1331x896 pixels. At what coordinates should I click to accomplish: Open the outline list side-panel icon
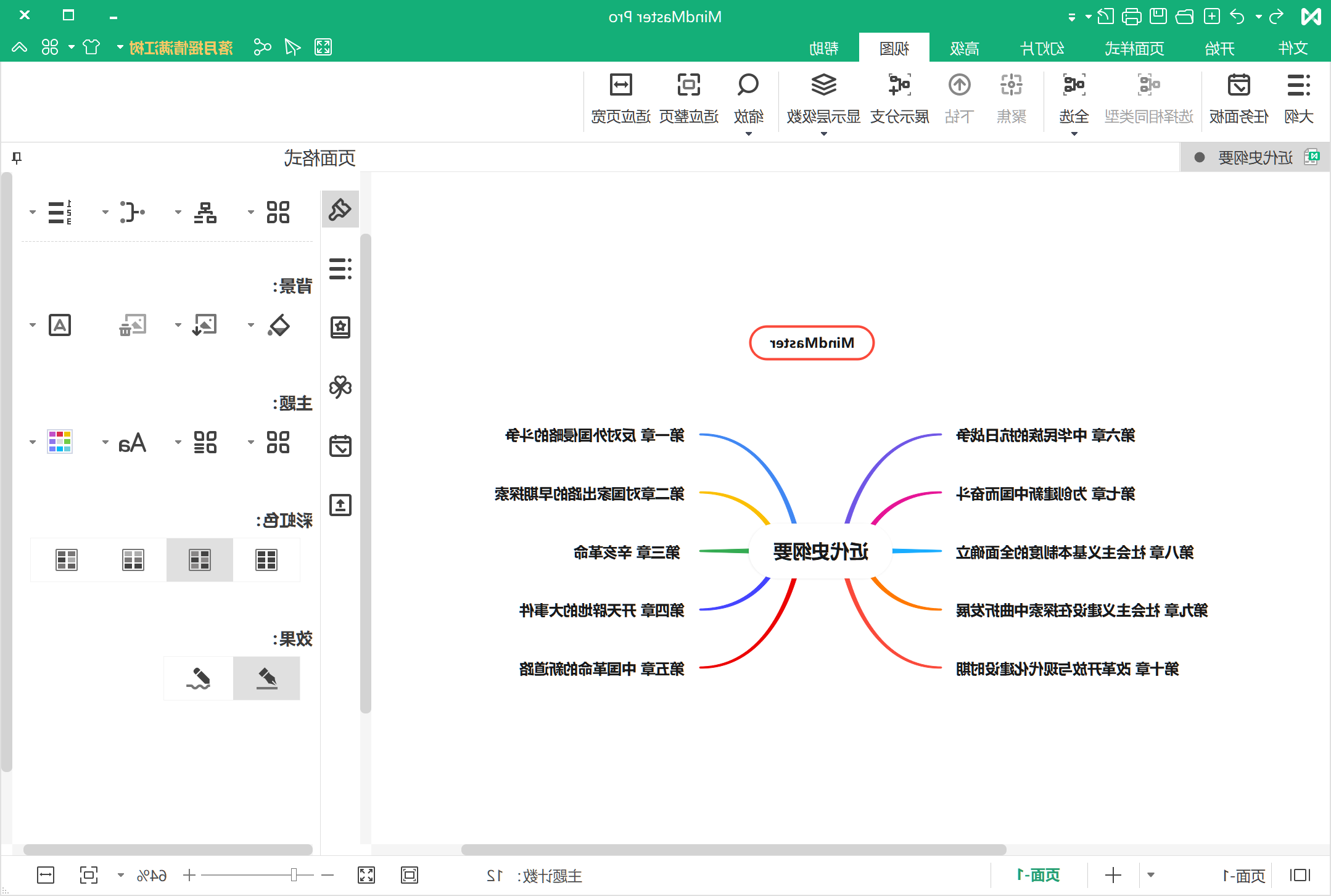tap(340, 269)
